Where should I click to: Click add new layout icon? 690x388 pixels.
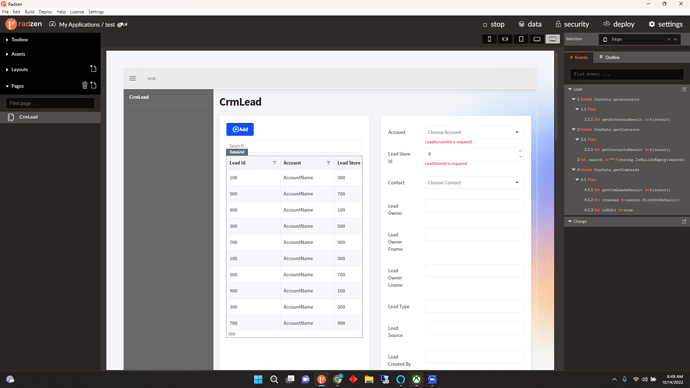(x=93, y=69)
